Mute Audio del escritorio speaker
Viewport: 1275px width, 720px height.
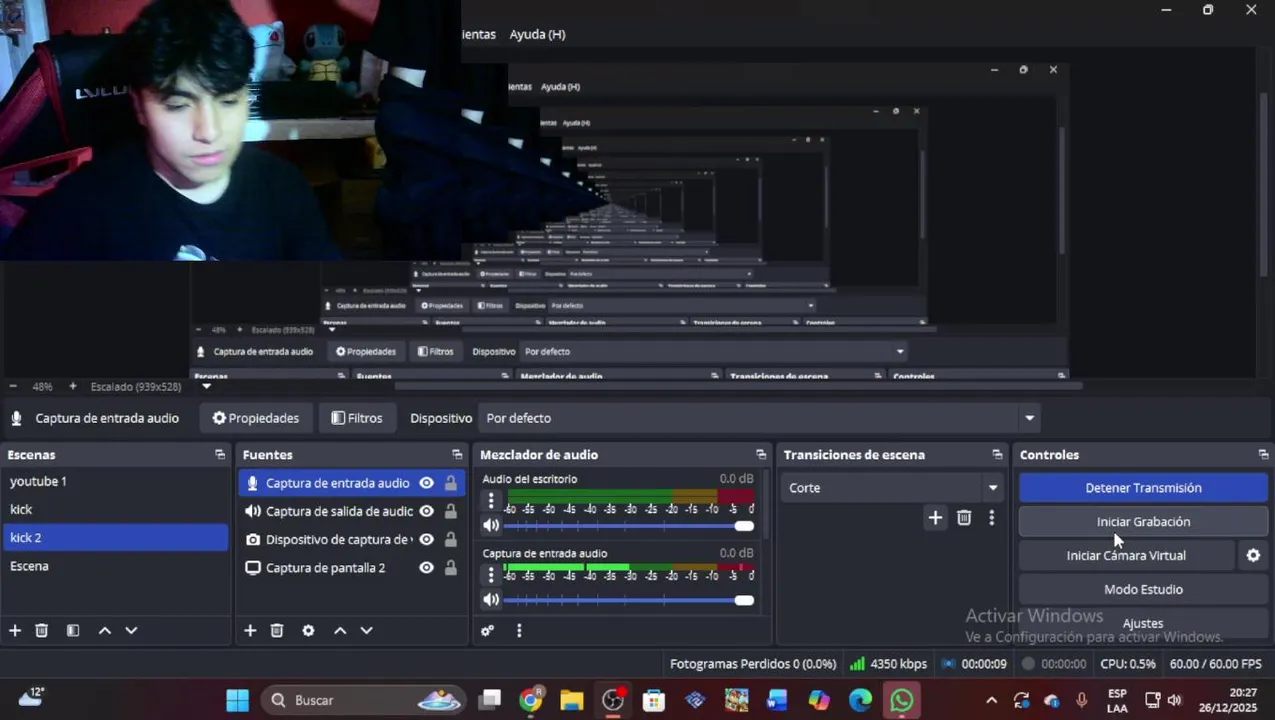(491, 526)
